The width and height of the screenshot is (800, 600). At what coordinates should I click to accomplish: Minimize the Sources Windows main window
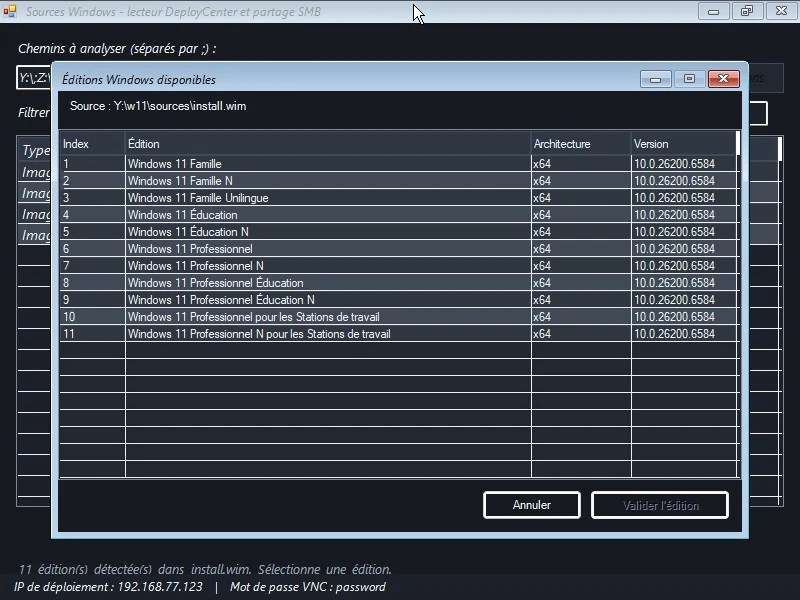pyautogui.click(x=713, y=11)
